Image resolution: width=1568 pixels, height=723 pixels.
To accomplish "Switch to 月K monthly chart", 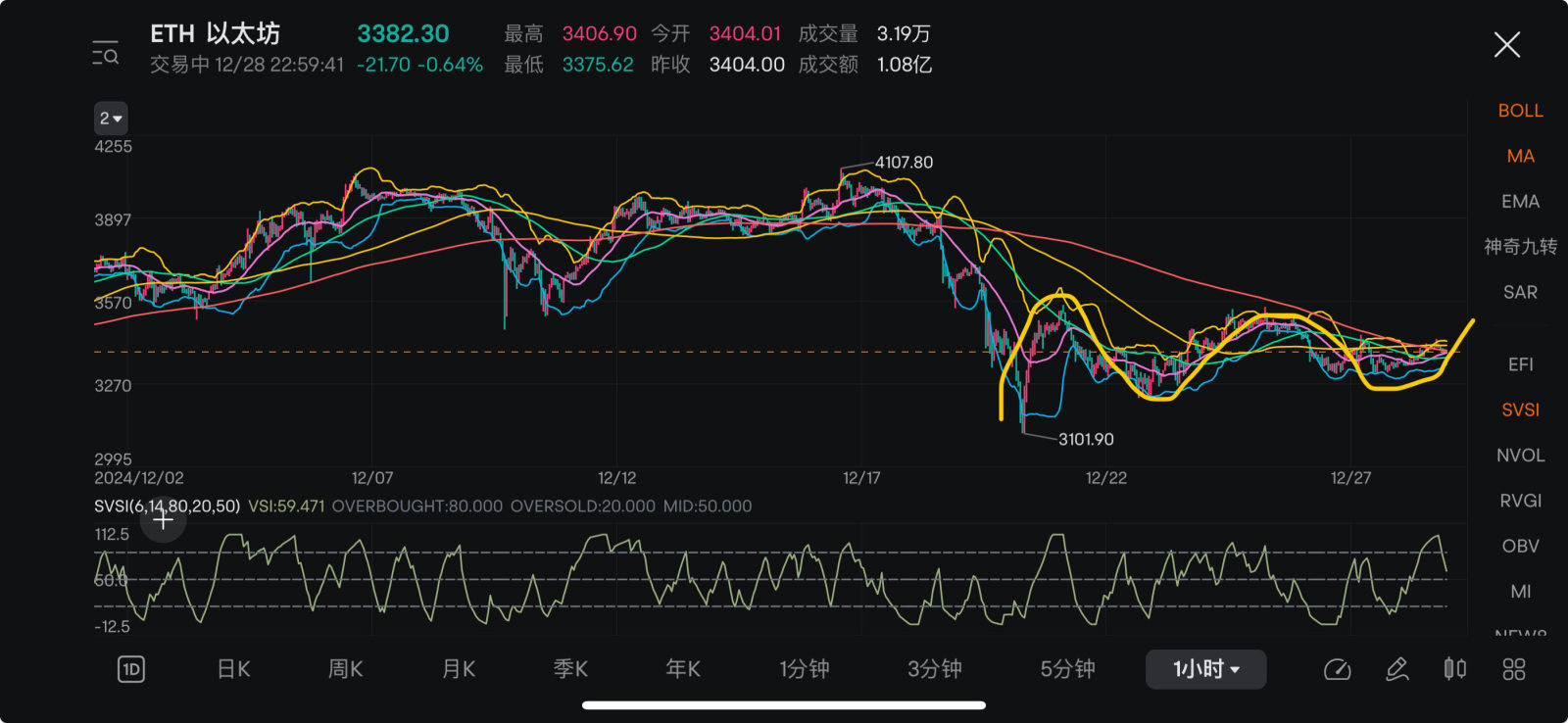I will point(458,669).
